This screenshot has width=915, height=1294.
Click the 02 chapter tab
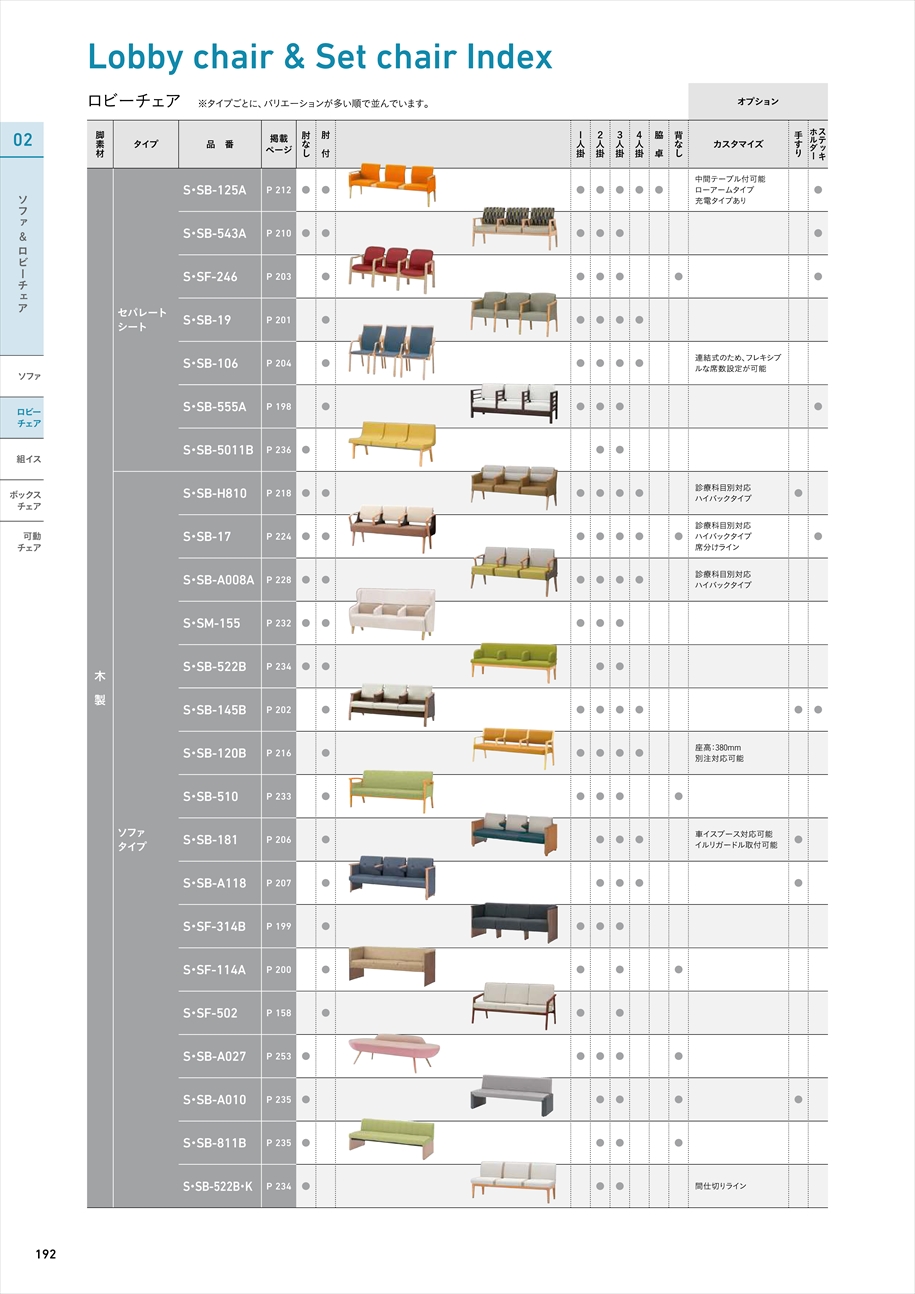coord(22,140)
